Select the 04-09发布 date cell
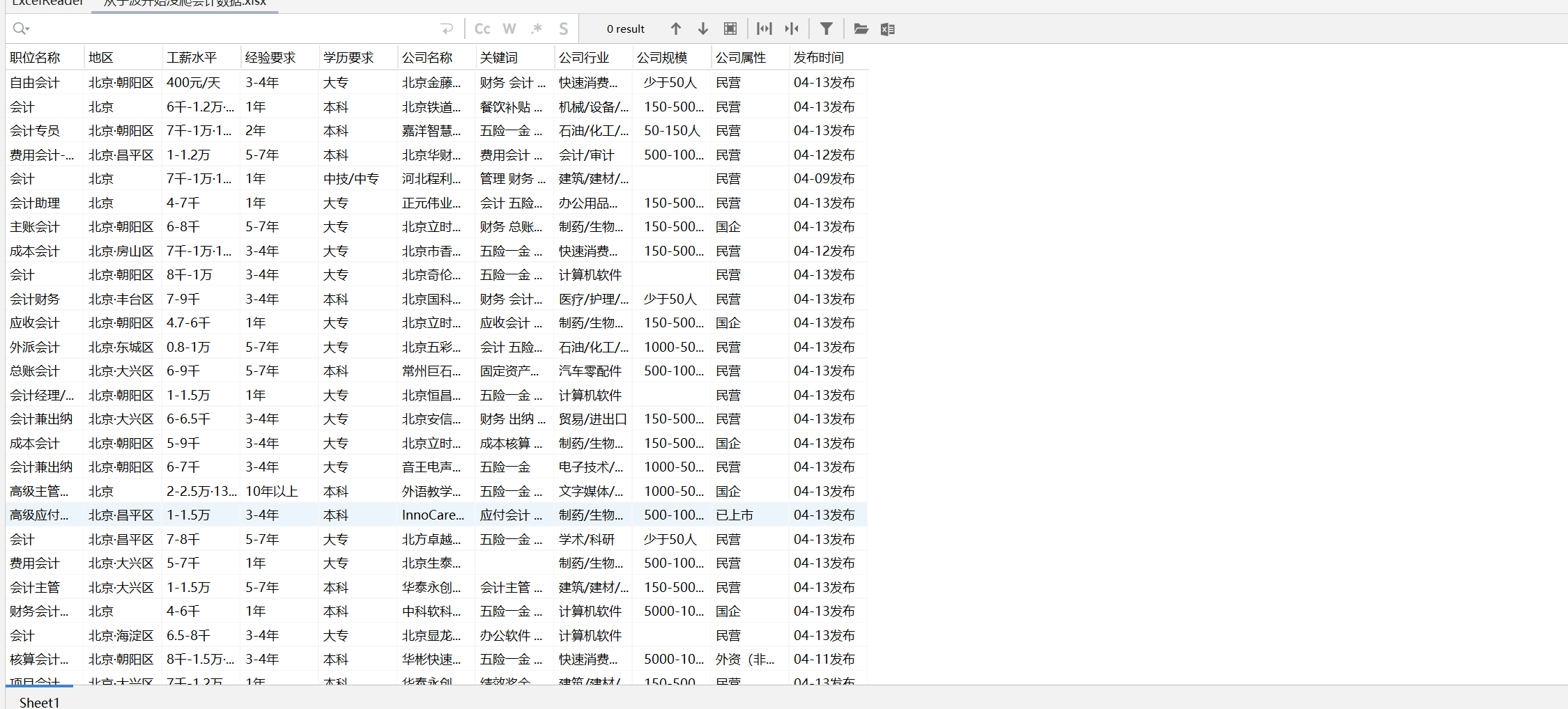Viewport: 1568px width, 709px height. (x=829, y=178)
